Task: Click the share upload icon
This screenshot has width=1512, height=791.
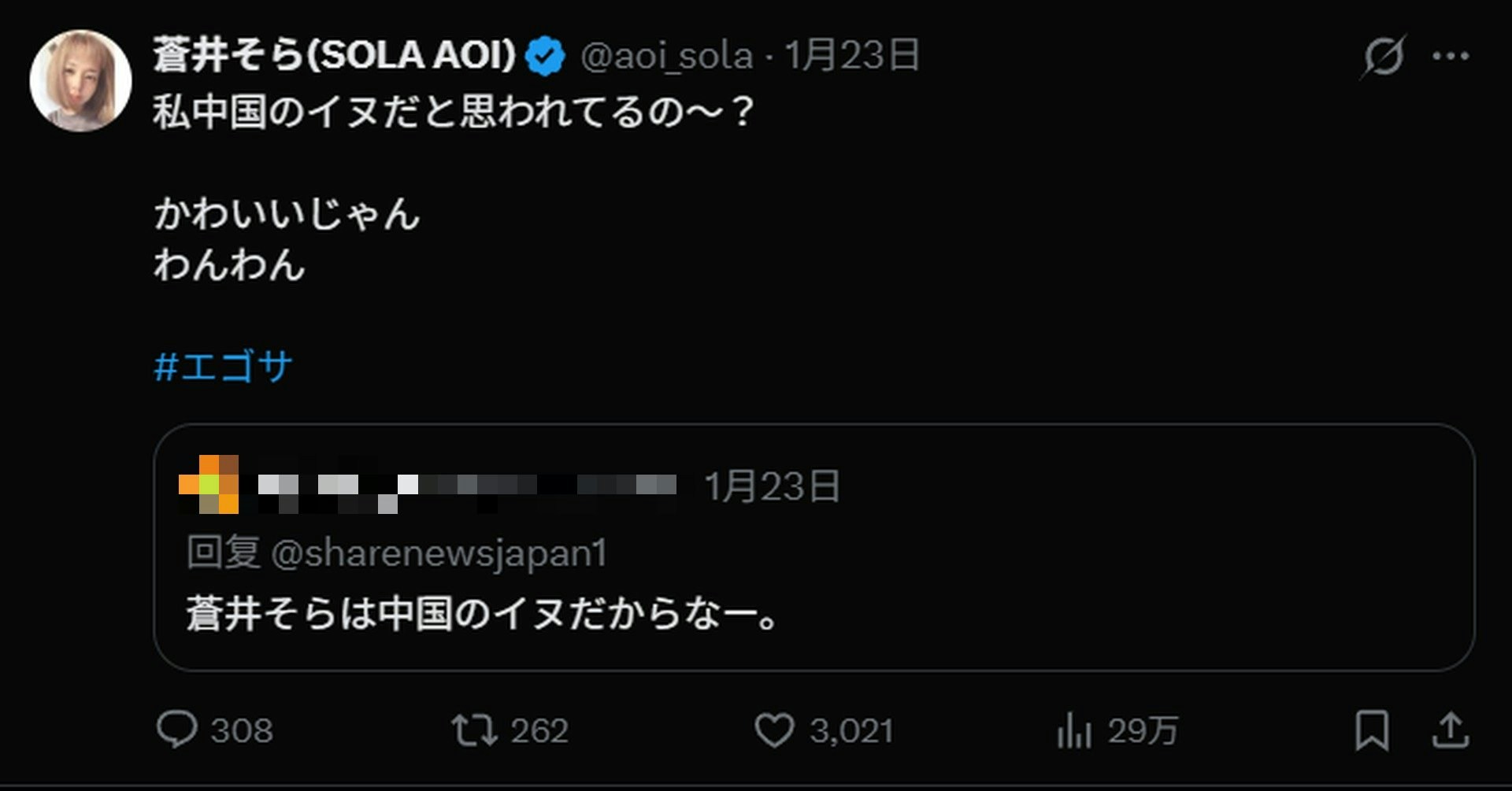Action: [x=1450, y=730]
